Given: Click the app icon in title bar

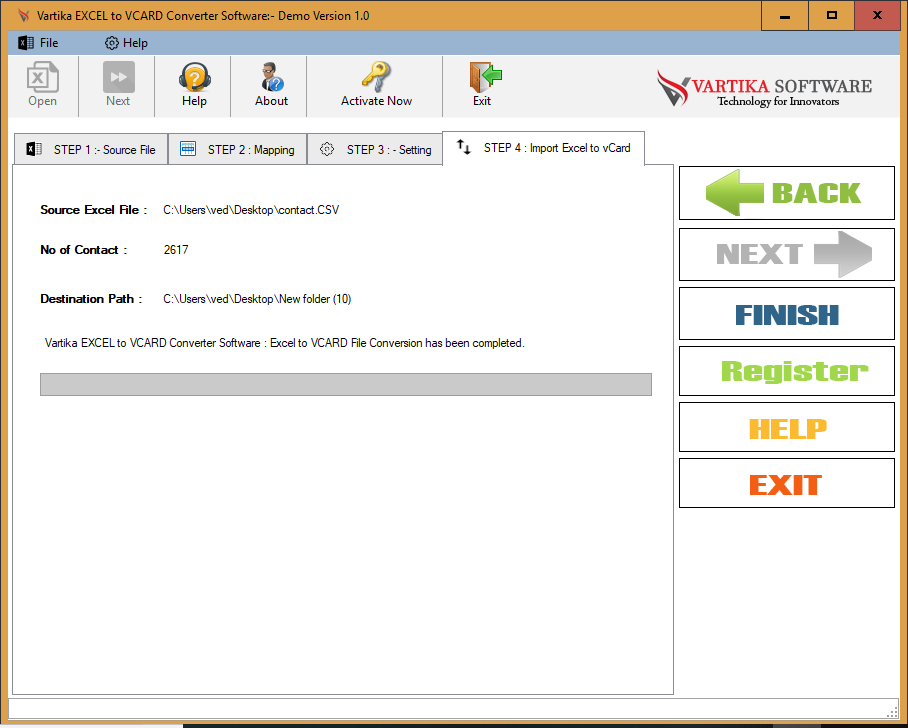Looking at the screenshot, I should coord(24,16).
